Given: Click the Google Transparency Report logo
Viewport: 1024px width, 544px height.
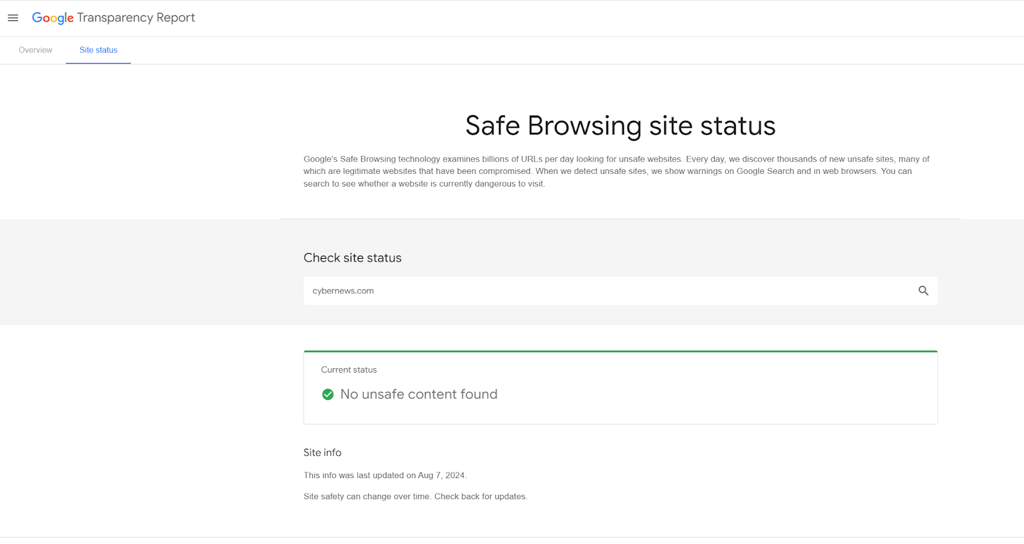Looking at the screenshot, I should click(113, 18).
